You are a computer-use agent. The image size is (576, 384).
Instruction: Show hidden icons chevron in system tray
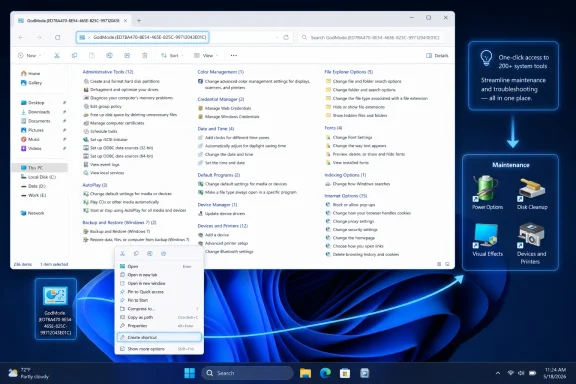click(498, 373)
